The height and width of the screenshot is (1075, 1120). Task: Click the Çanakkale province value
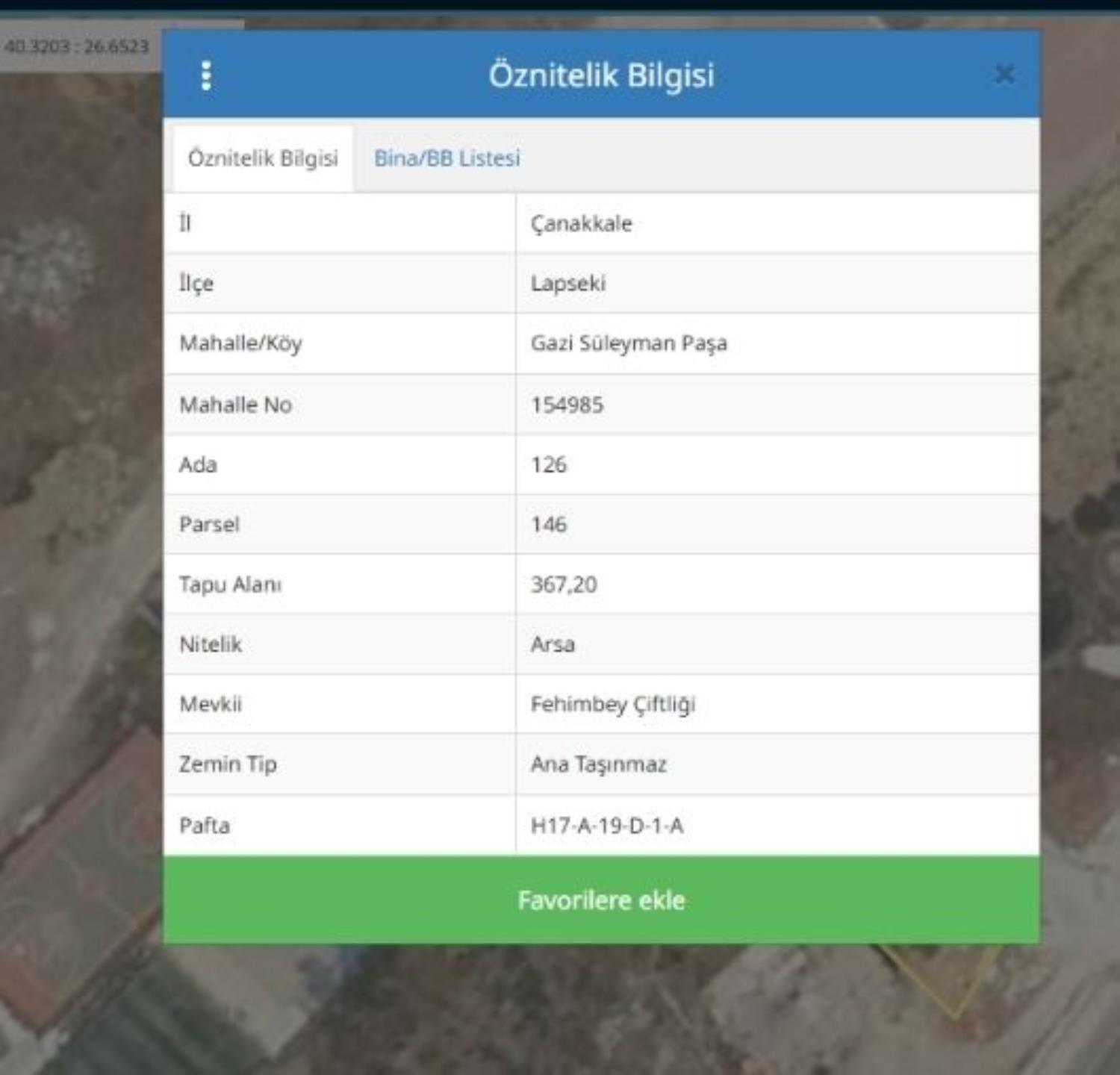581,223
